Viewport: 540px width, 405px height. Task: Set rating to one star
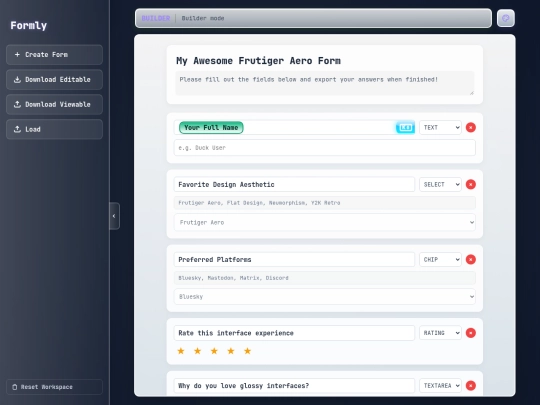point(181,351)
